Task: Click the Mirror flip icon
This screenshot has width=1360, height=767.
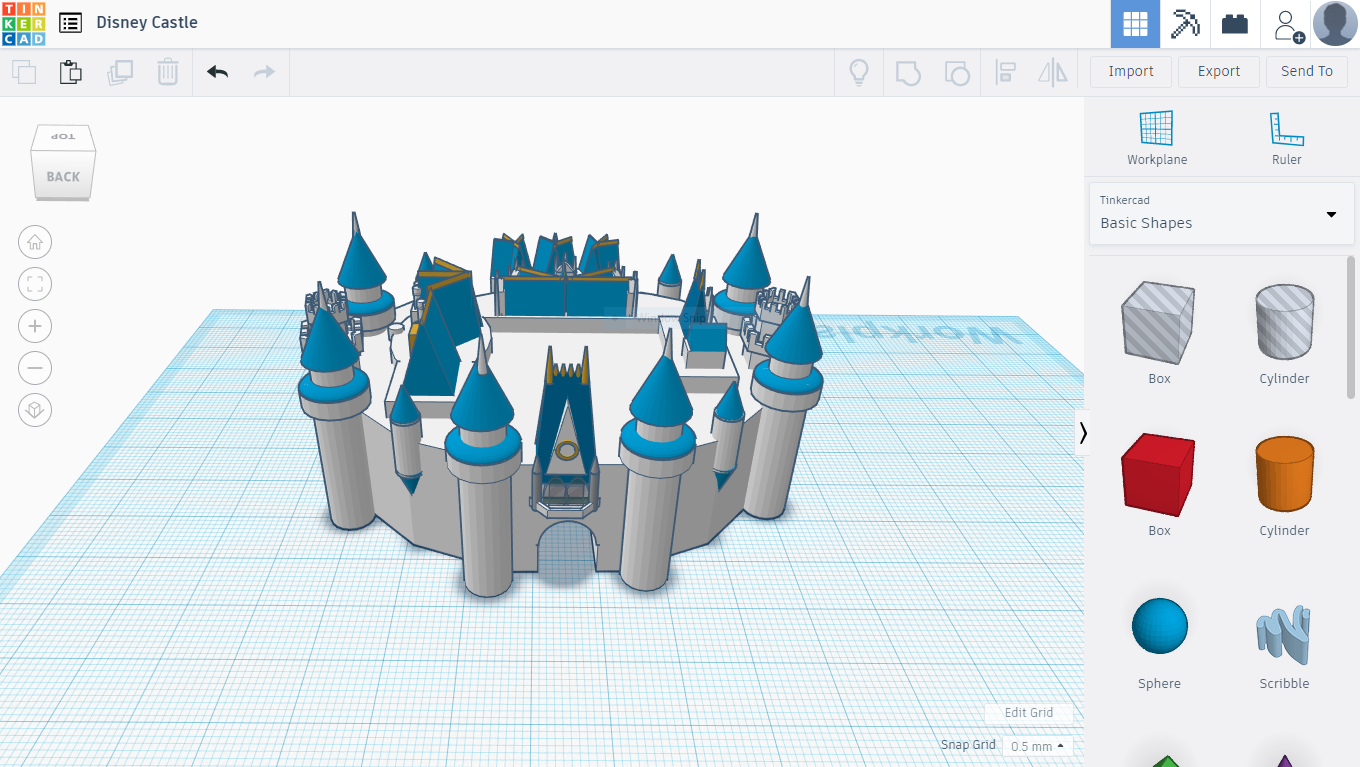Action: pyautogui.click(x=1052, y=72)
